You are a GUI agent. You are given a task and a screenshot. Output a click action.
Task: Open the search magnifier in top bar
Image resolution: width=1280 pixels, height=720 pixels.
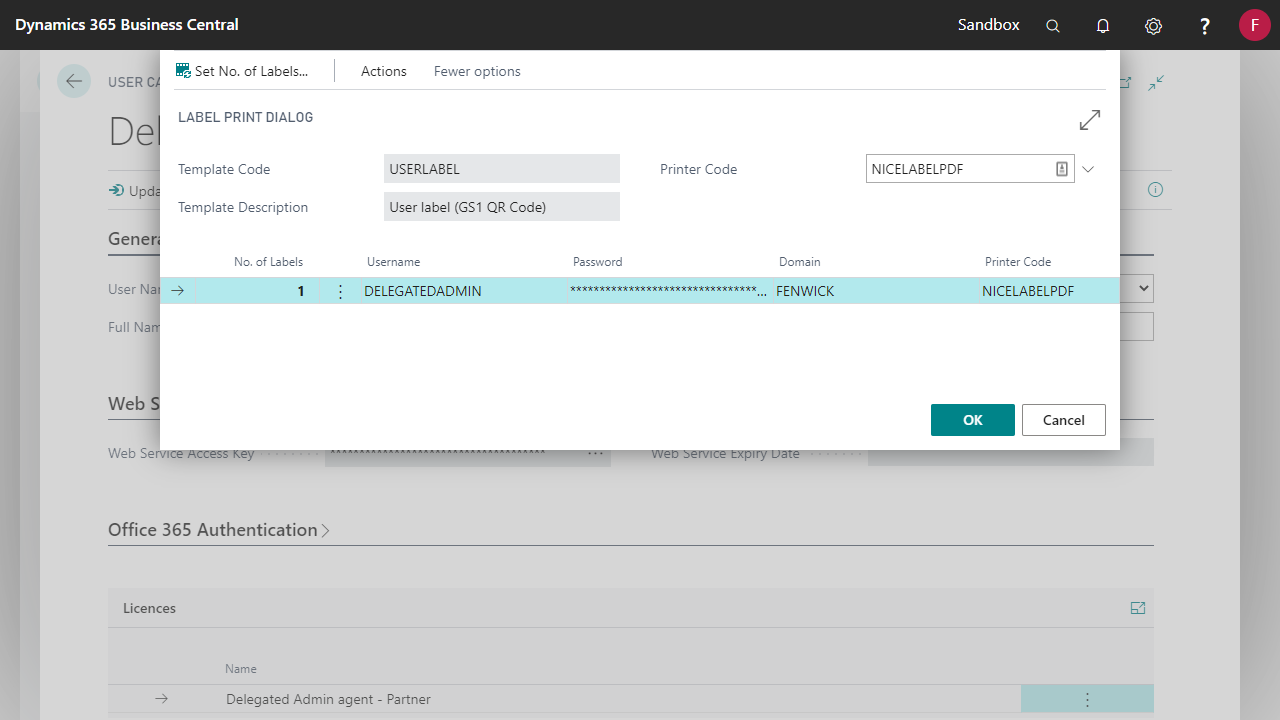[1053, 26]
